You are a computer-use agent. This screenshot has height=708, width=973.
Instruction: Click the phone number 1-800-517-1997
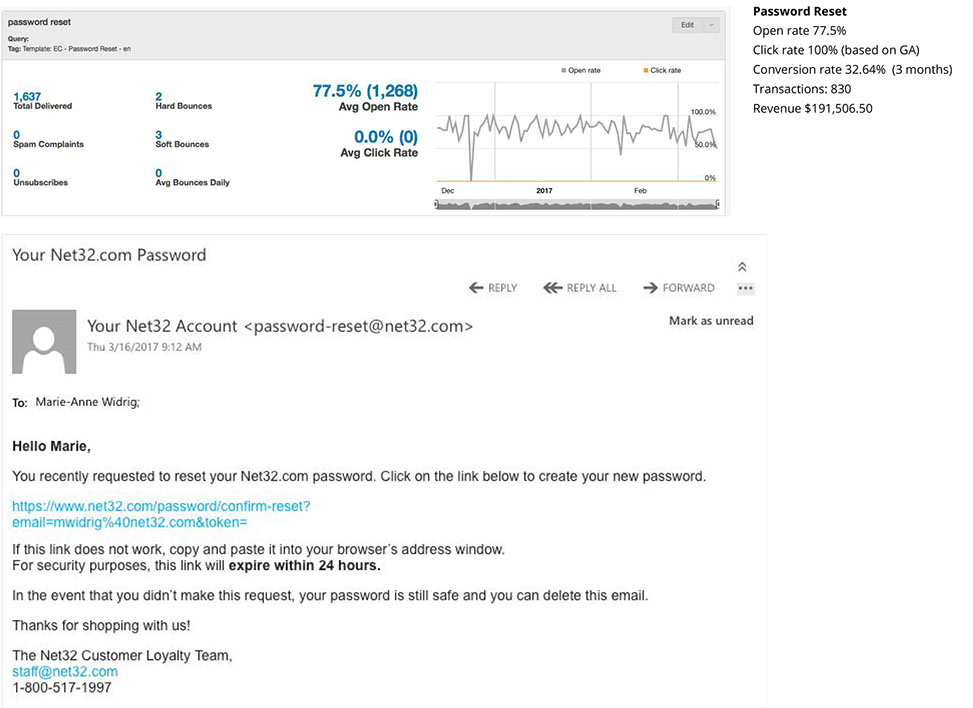[62, 688]
